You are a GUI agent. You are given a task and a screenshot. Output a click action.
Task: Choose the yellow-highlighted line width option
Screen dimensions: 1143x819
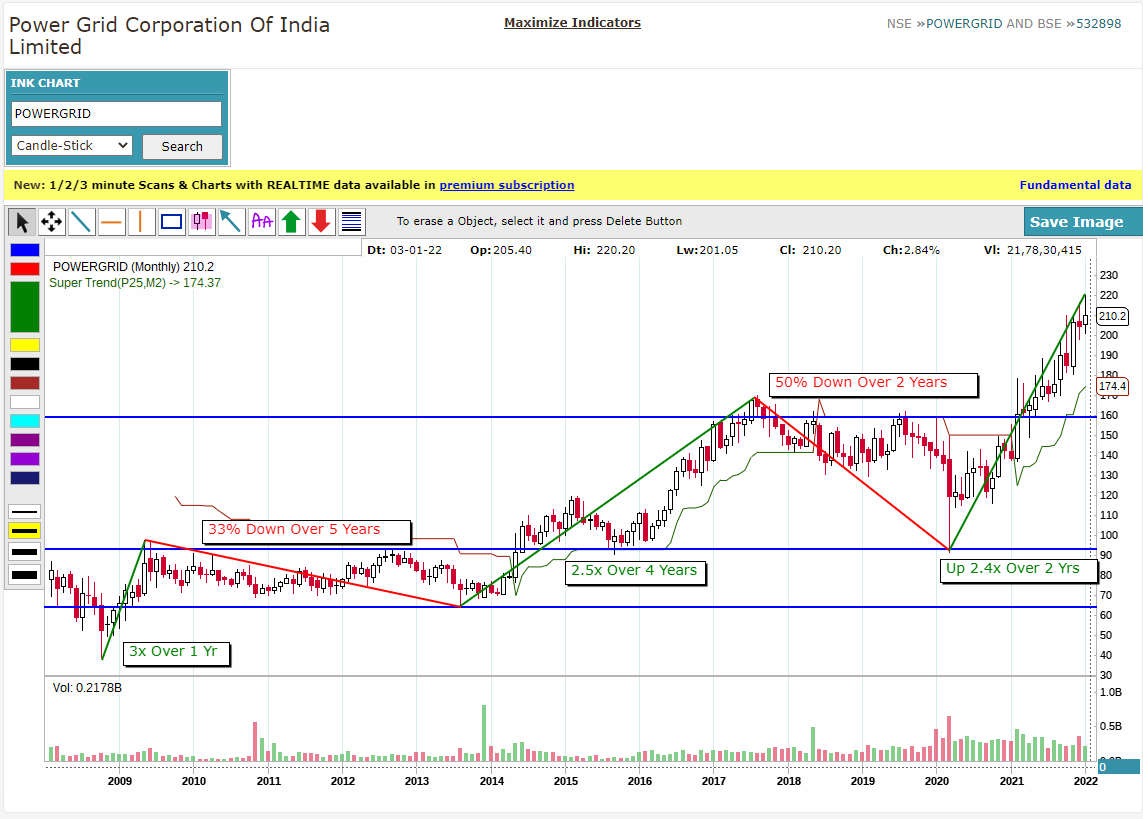[24, 531]
